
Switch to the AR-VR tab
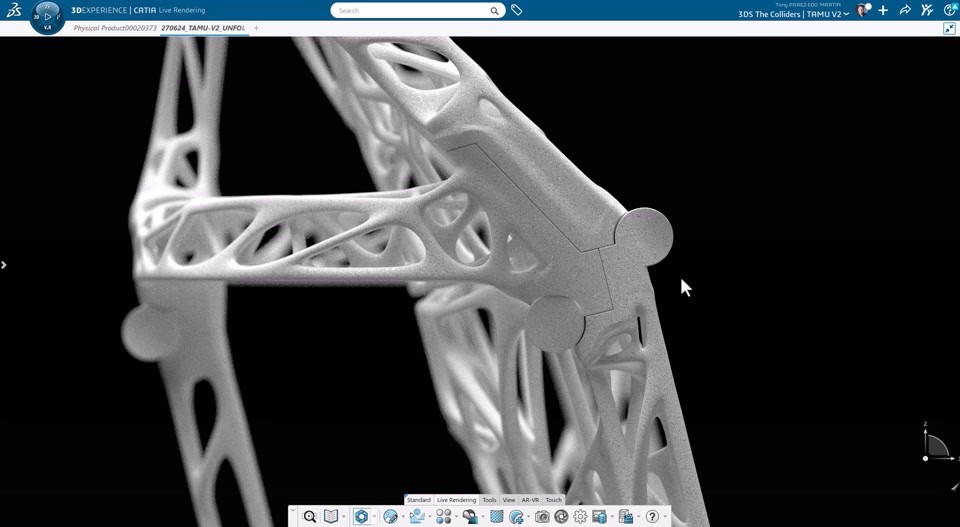click(x=530, y=500)
